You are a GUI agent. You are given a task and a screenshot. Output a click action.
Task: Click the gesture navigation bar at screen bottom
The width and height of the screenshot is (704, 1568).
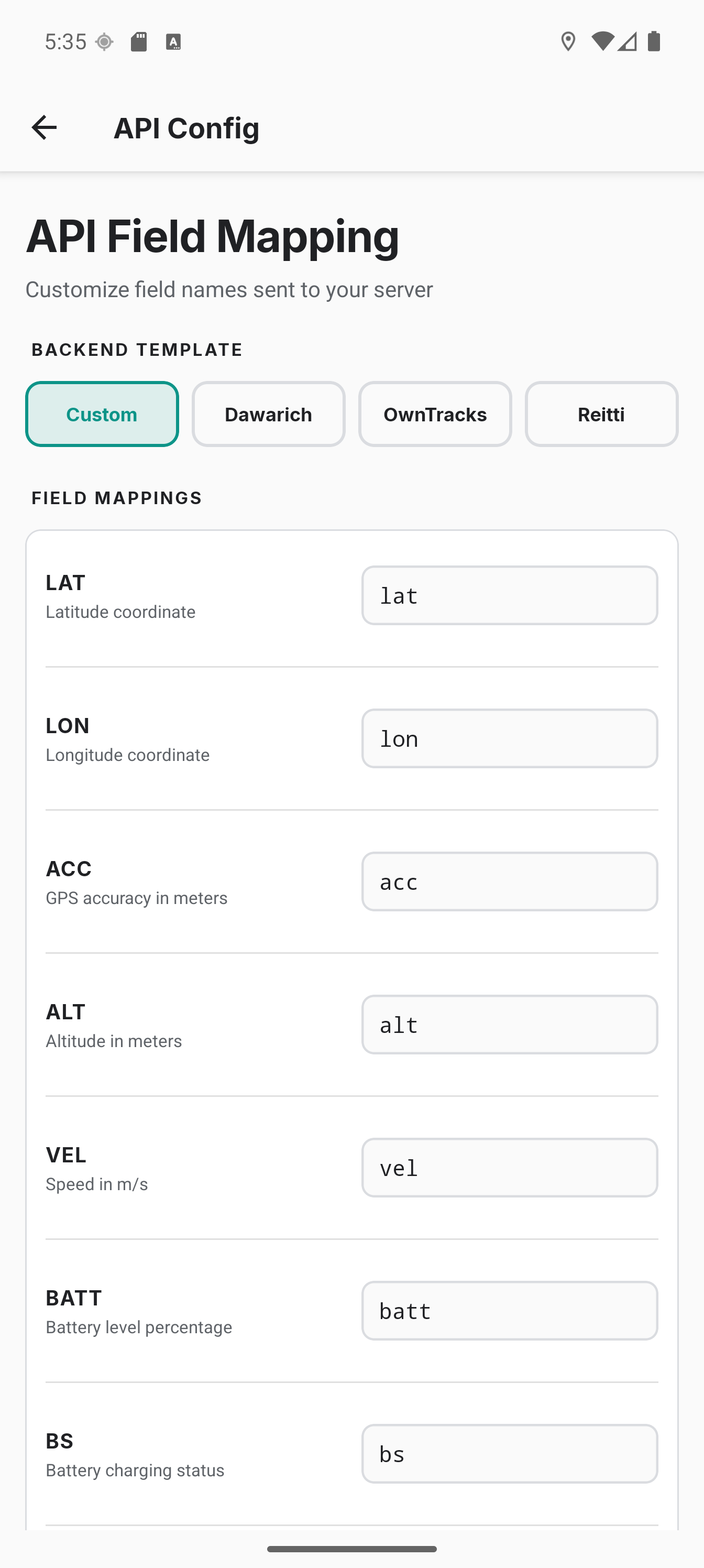[351, 1549]
